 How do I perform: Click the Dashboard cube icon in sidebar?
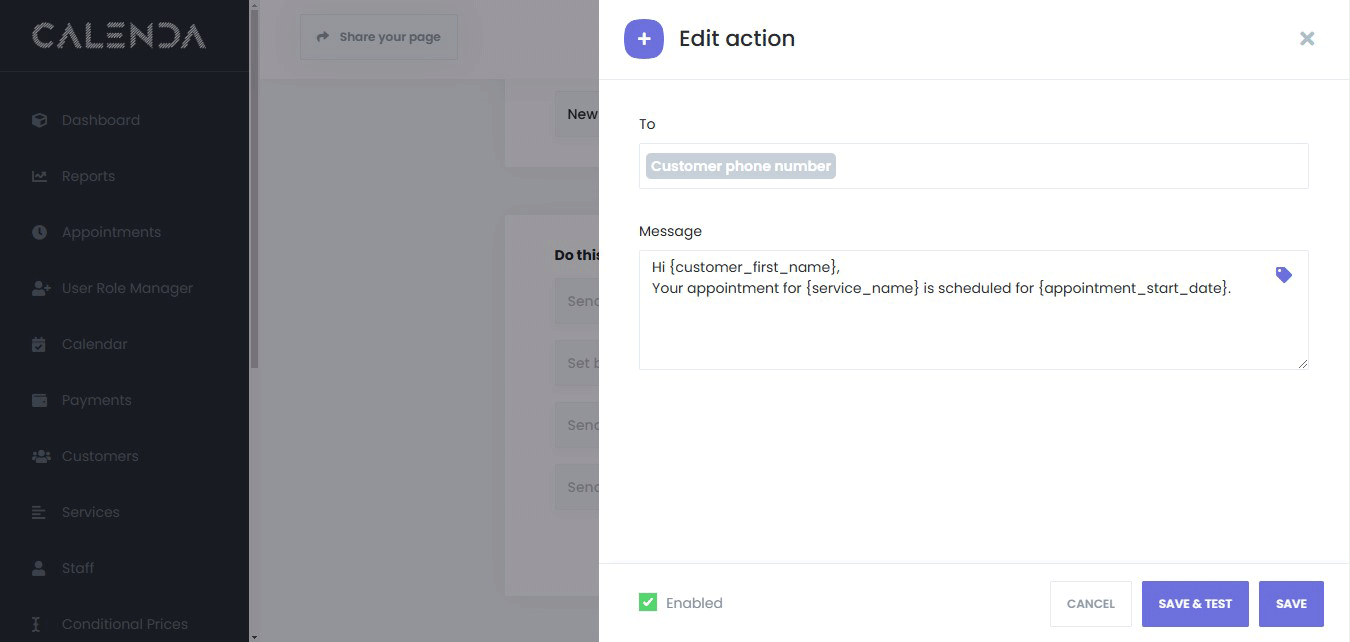pyautogui.click(x=40, y=120)
